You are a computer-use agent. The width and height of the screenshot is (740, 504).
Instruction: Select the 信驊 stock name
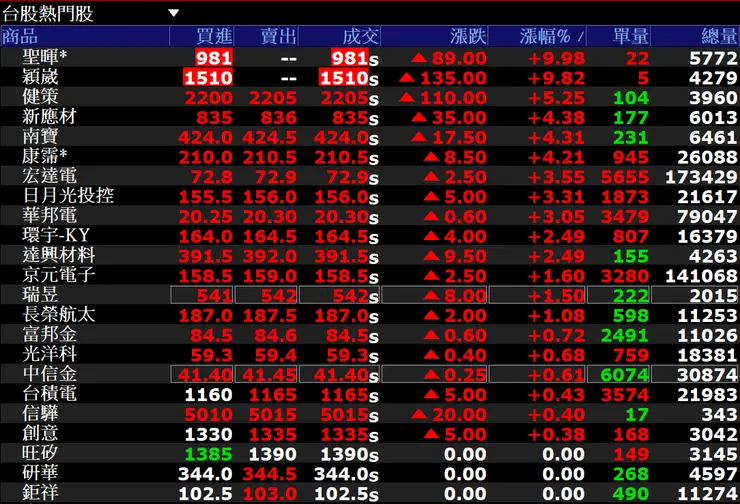coord(40,414)
